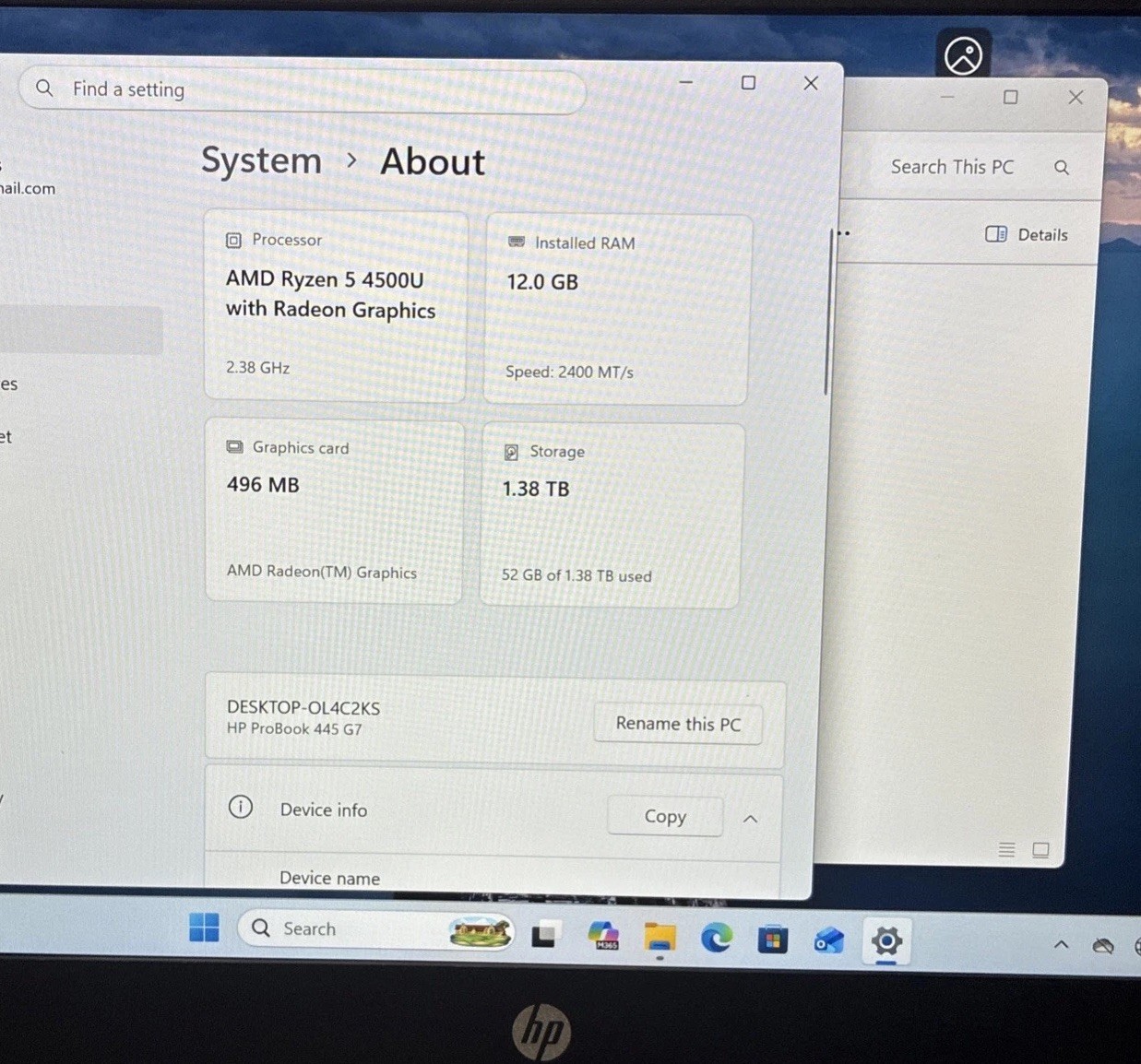The width and height of the screenshot is (1141, 1064).
Task: Open the Graphics card info card
Action: 335,512
